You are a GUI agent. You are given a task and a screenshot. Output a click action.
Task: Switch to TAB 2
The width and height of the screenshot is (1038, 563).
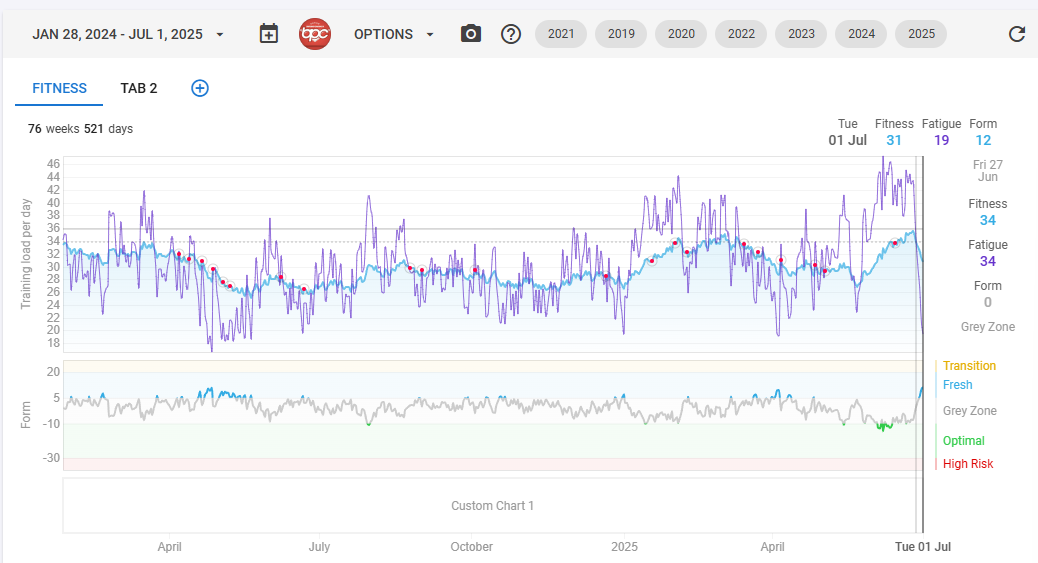point(139,89)
